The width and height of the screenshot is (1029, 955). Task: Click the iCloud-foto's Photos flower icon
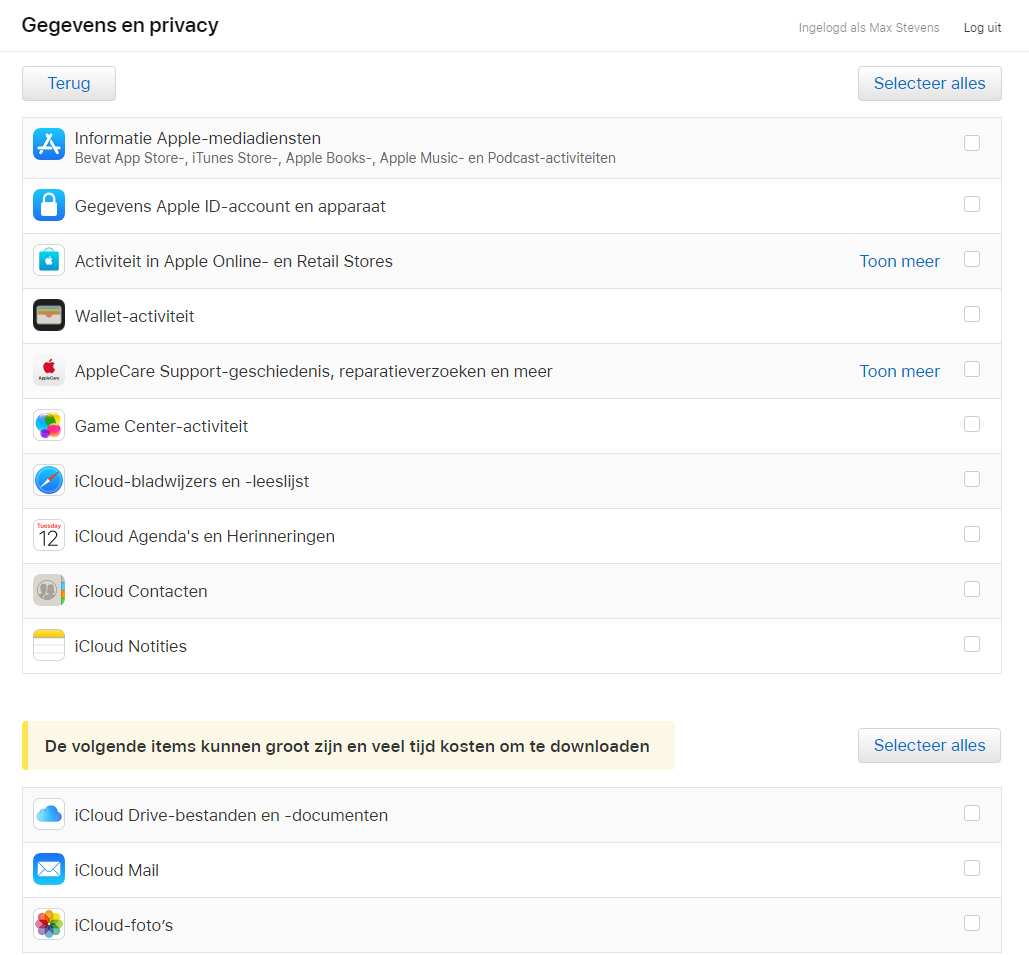click(49, 924)
